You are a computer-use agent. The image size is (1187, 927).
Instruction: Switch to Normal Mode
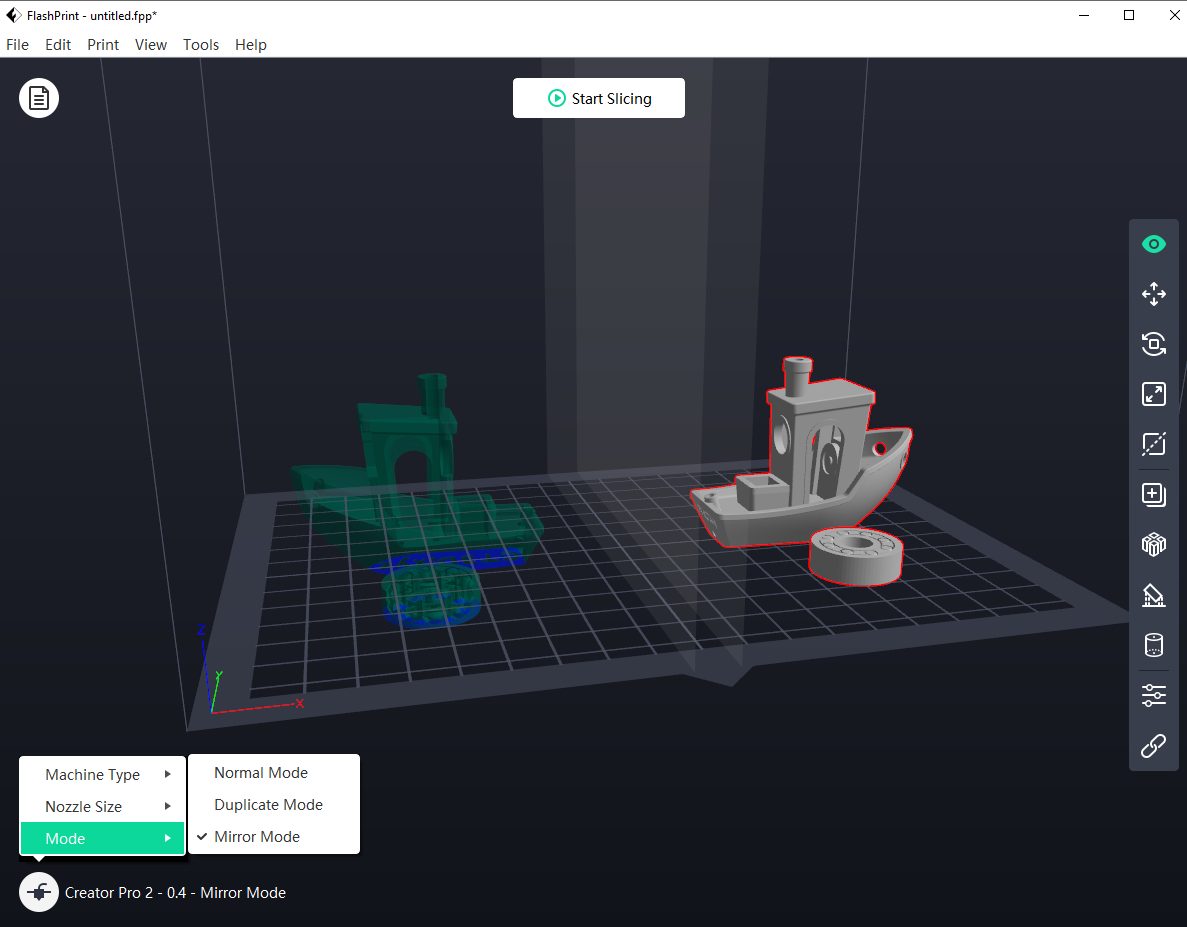pyautogui.click(x=274, y=773)
